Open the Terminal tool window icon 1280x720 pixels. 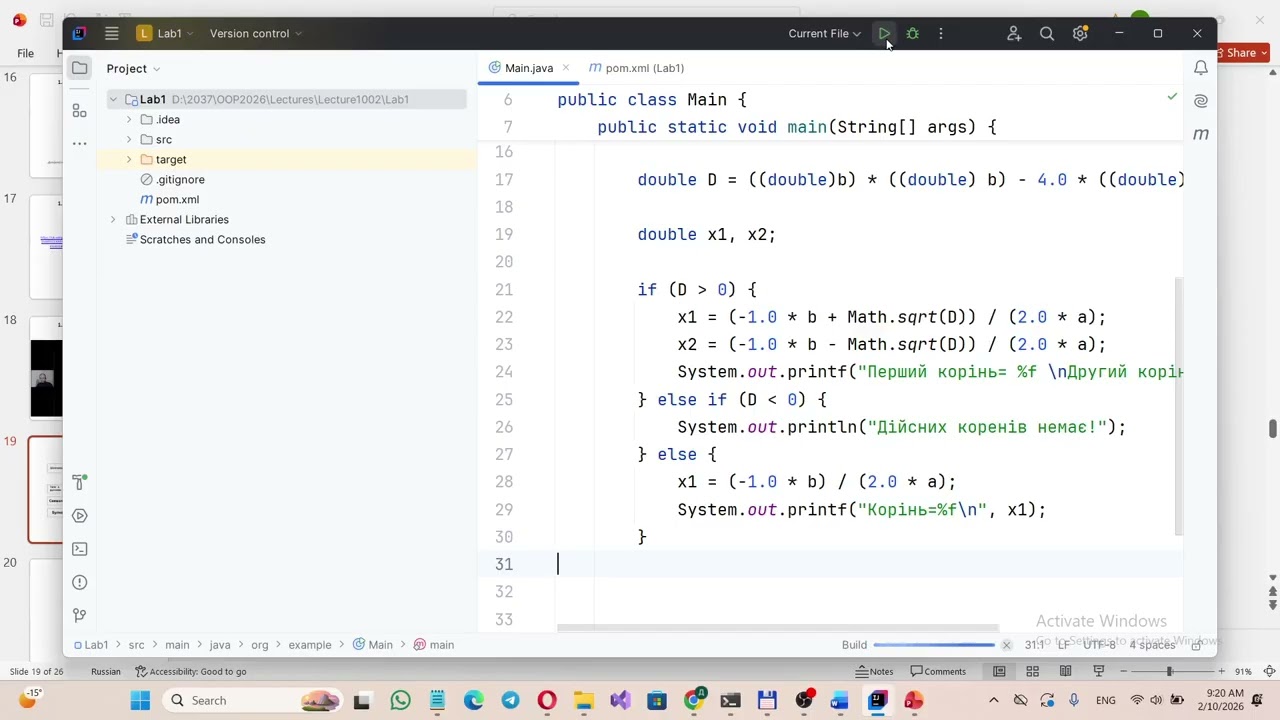point(80,549)
